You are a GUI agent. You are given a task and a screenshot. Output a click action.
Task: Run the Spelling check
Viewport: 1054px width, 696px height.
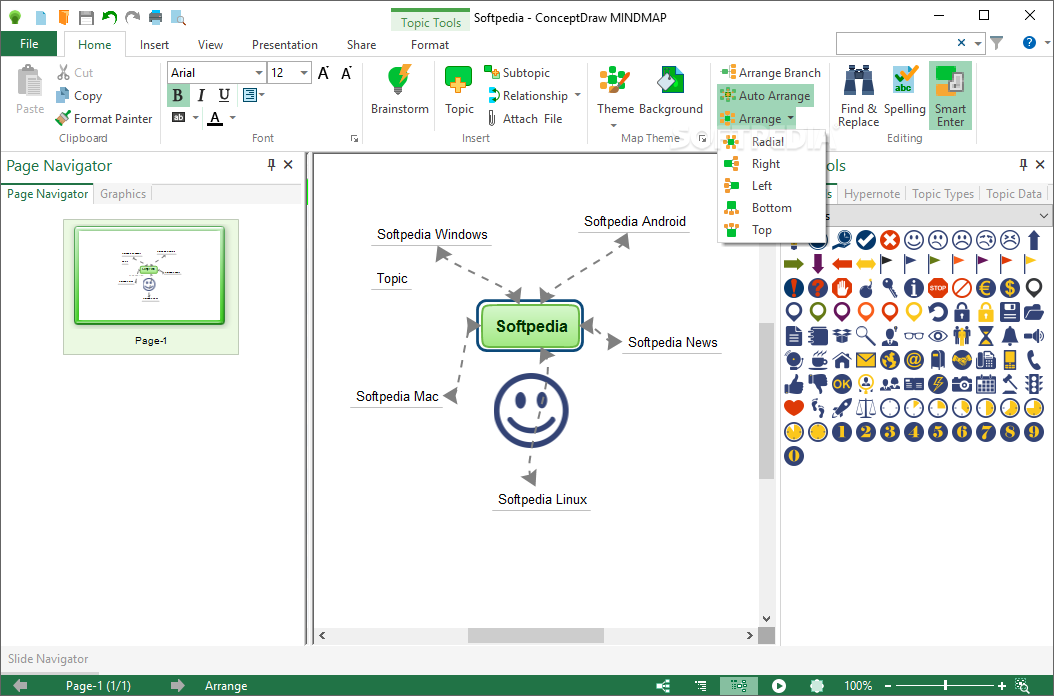click(904, 91)
